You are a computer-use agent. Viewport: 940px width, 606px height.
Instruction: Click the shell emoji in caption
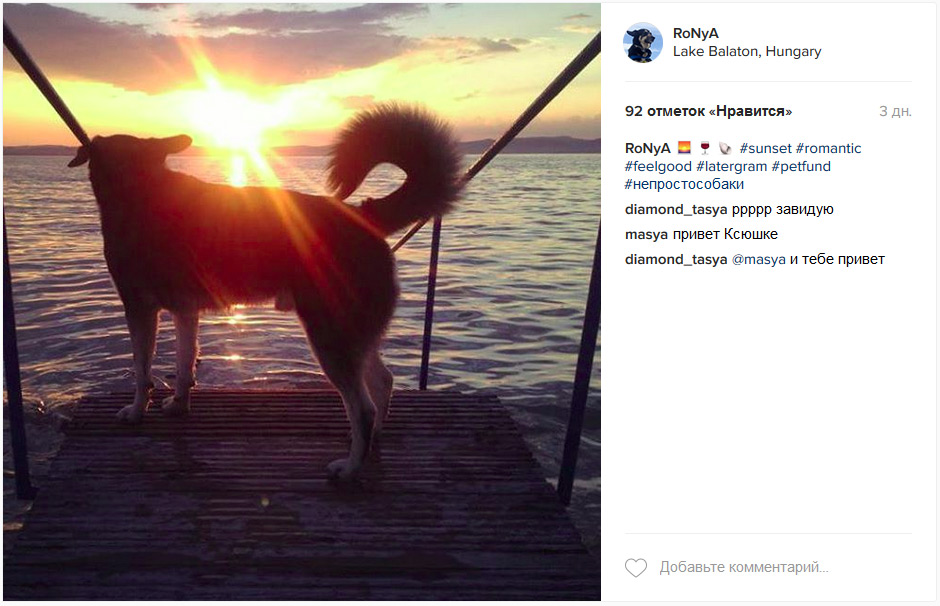pyautogui.click(x=725, y=148)
